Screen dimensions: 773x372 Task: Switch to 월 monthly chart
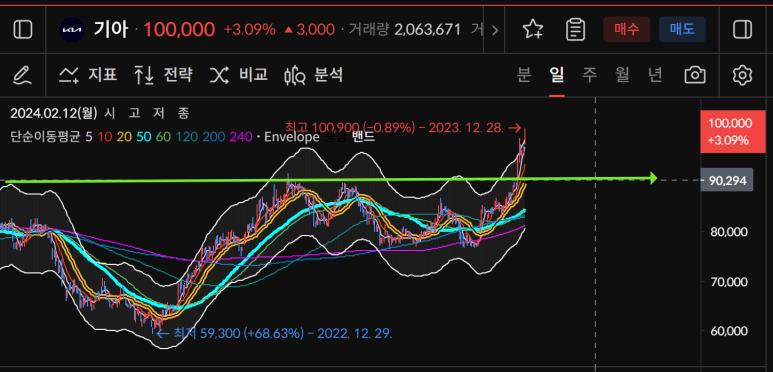(622, 75)
